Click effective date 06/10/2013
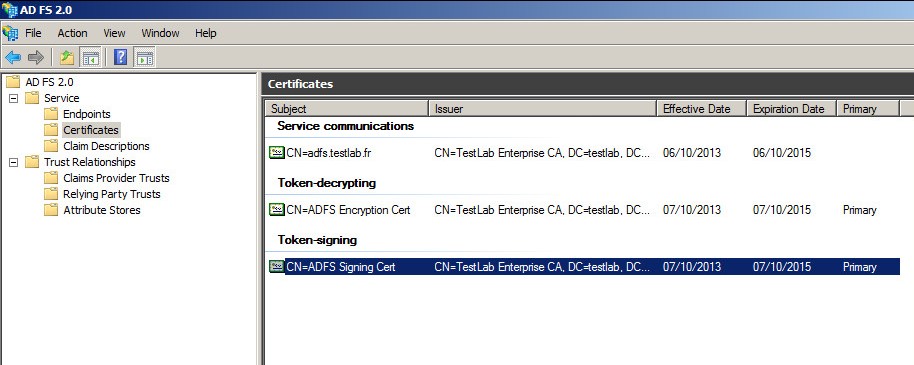 pos(692,153)
